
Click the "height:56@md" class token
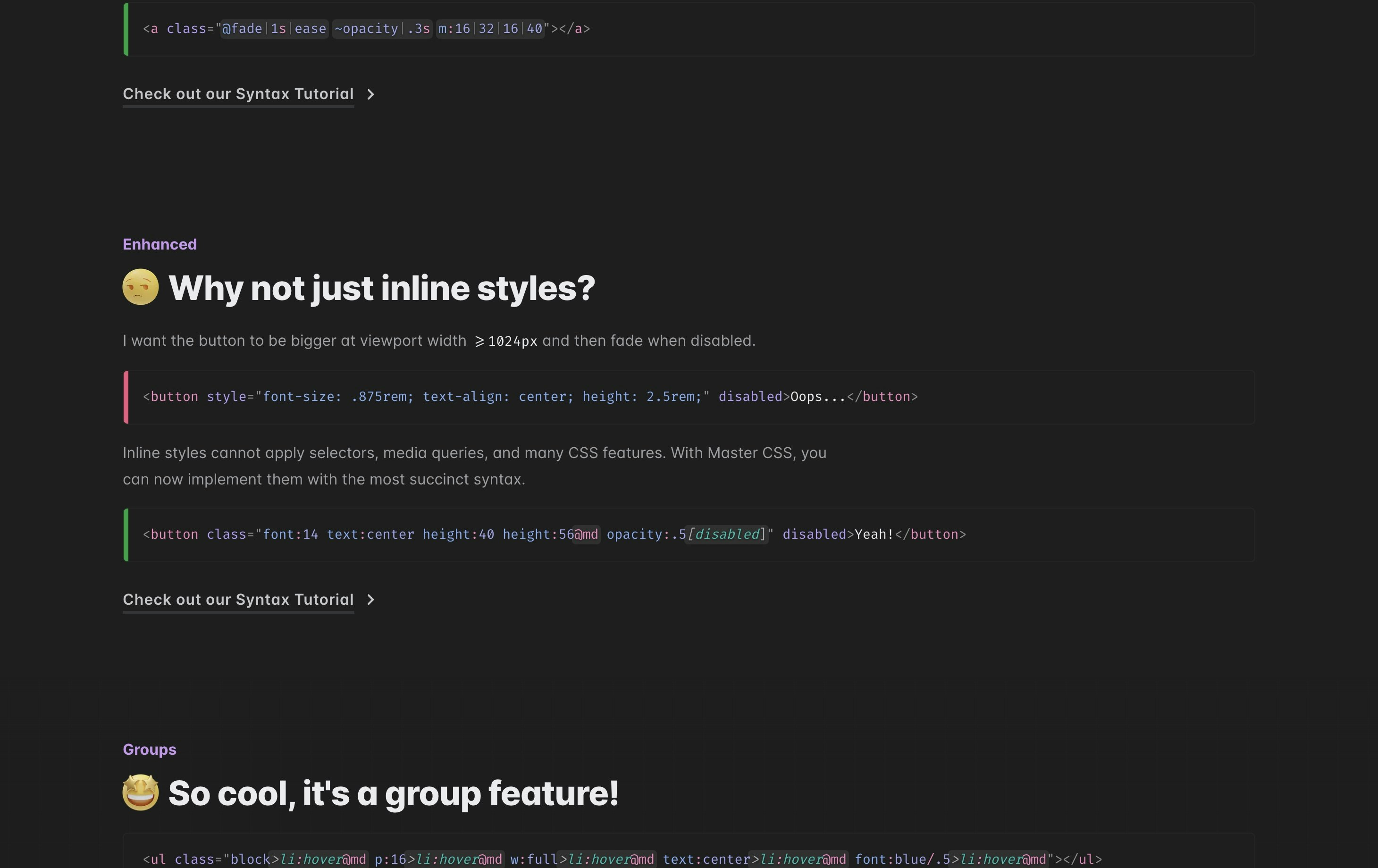[551, 534]
